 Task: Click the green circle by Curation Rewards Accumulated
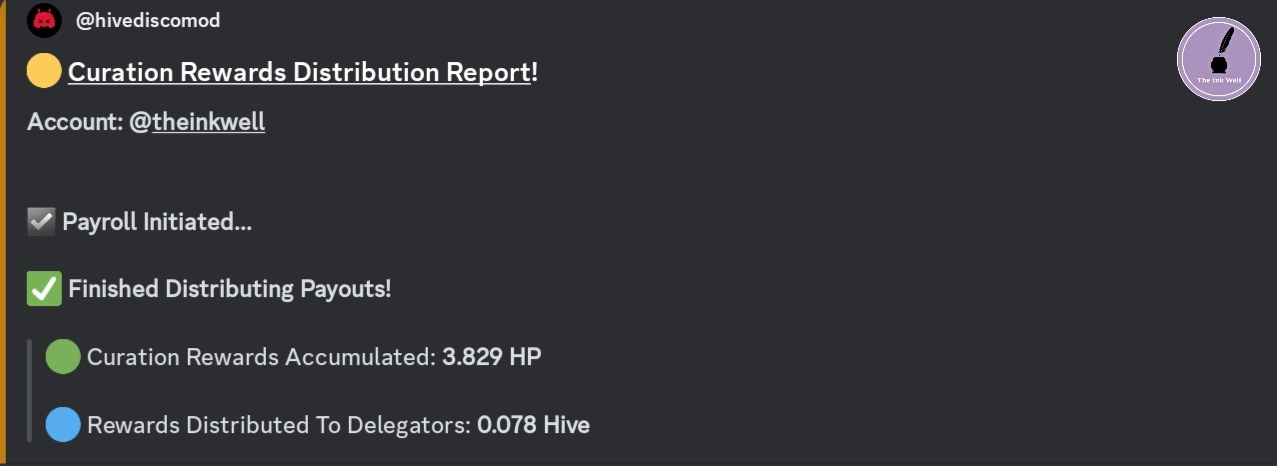click(x=63, y=357)
